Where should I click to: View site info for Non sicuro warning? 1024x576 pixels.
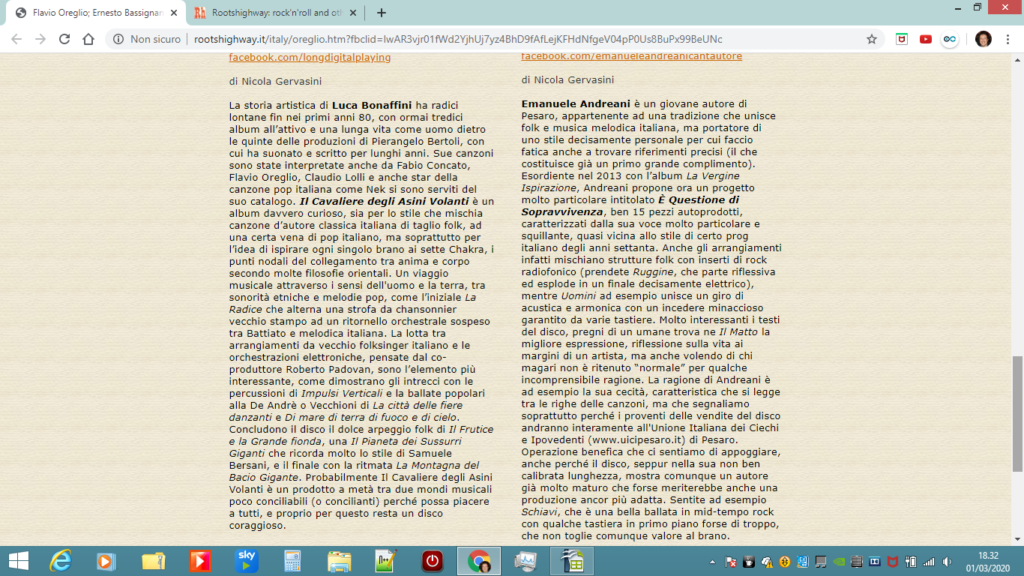pyautogui.click(x=146, y=39)
